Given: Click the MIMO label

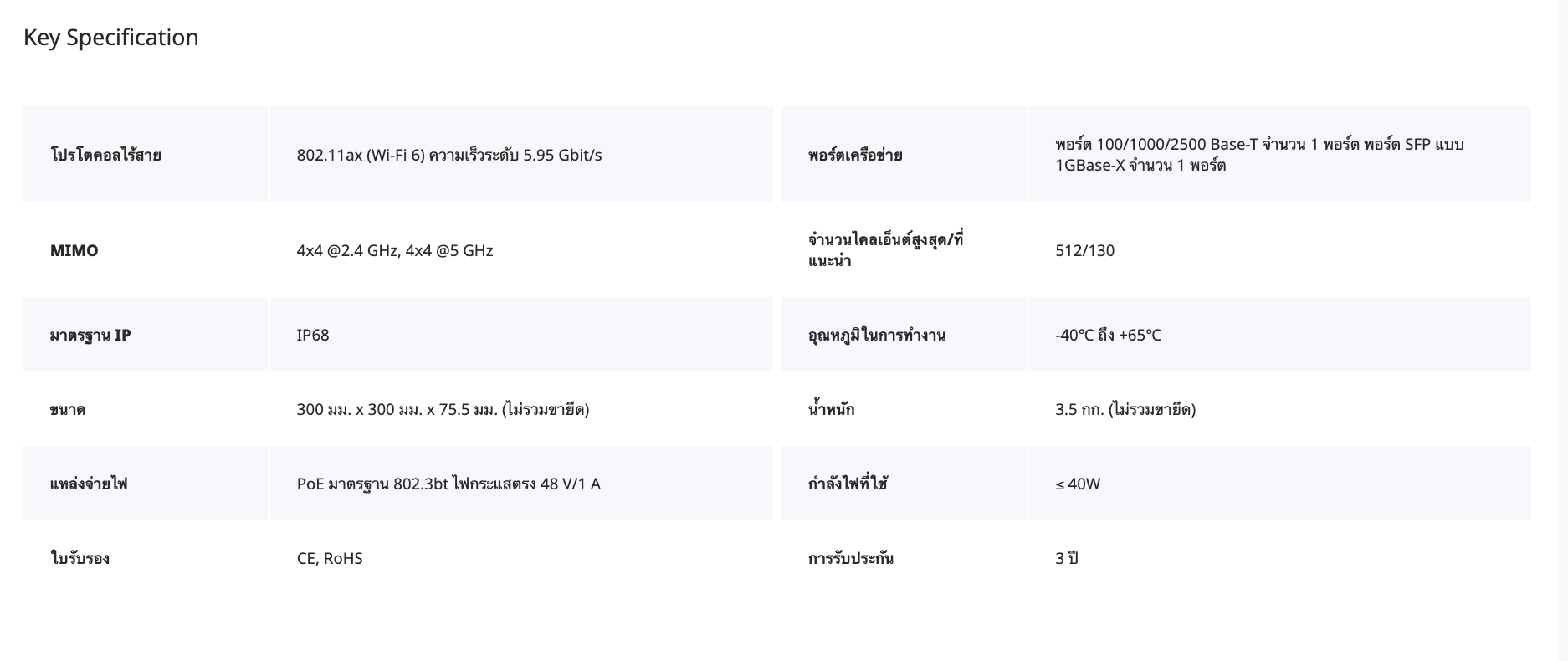Looking at the screenshot, I should (74, 250).
